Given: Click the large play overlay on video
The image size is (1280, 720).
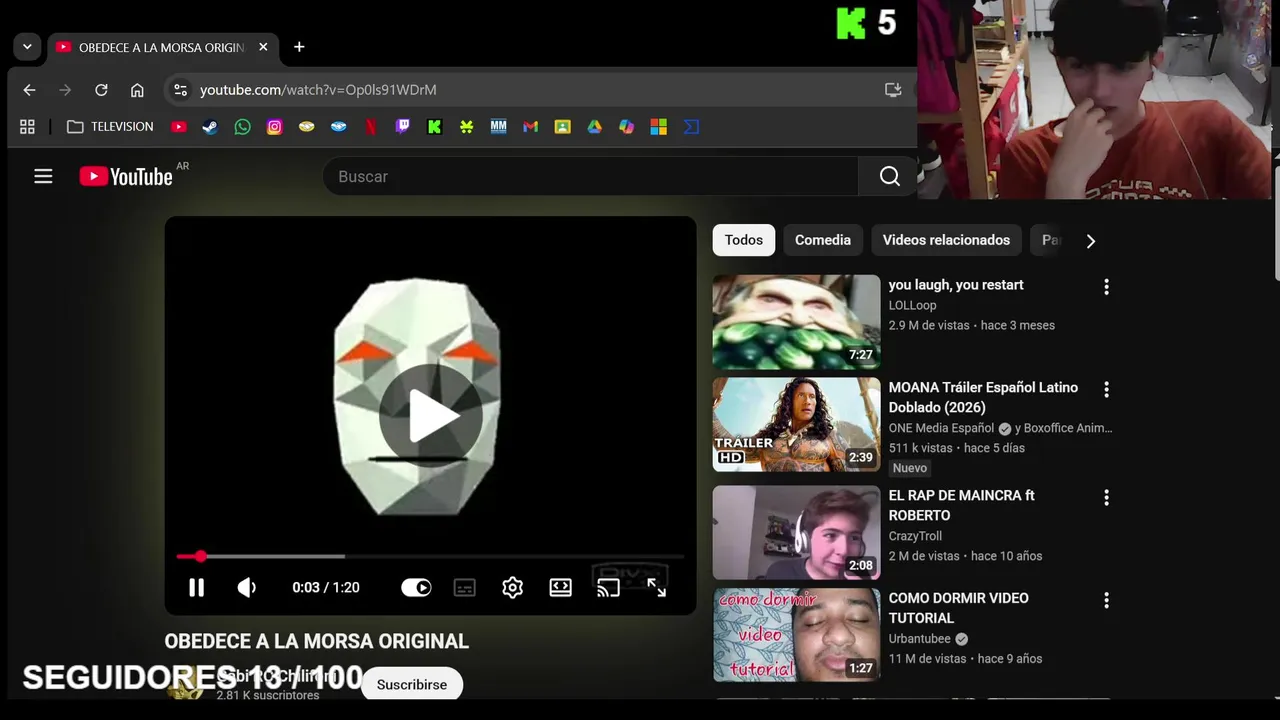Looking at the screenshot, I should coord(431,416).
